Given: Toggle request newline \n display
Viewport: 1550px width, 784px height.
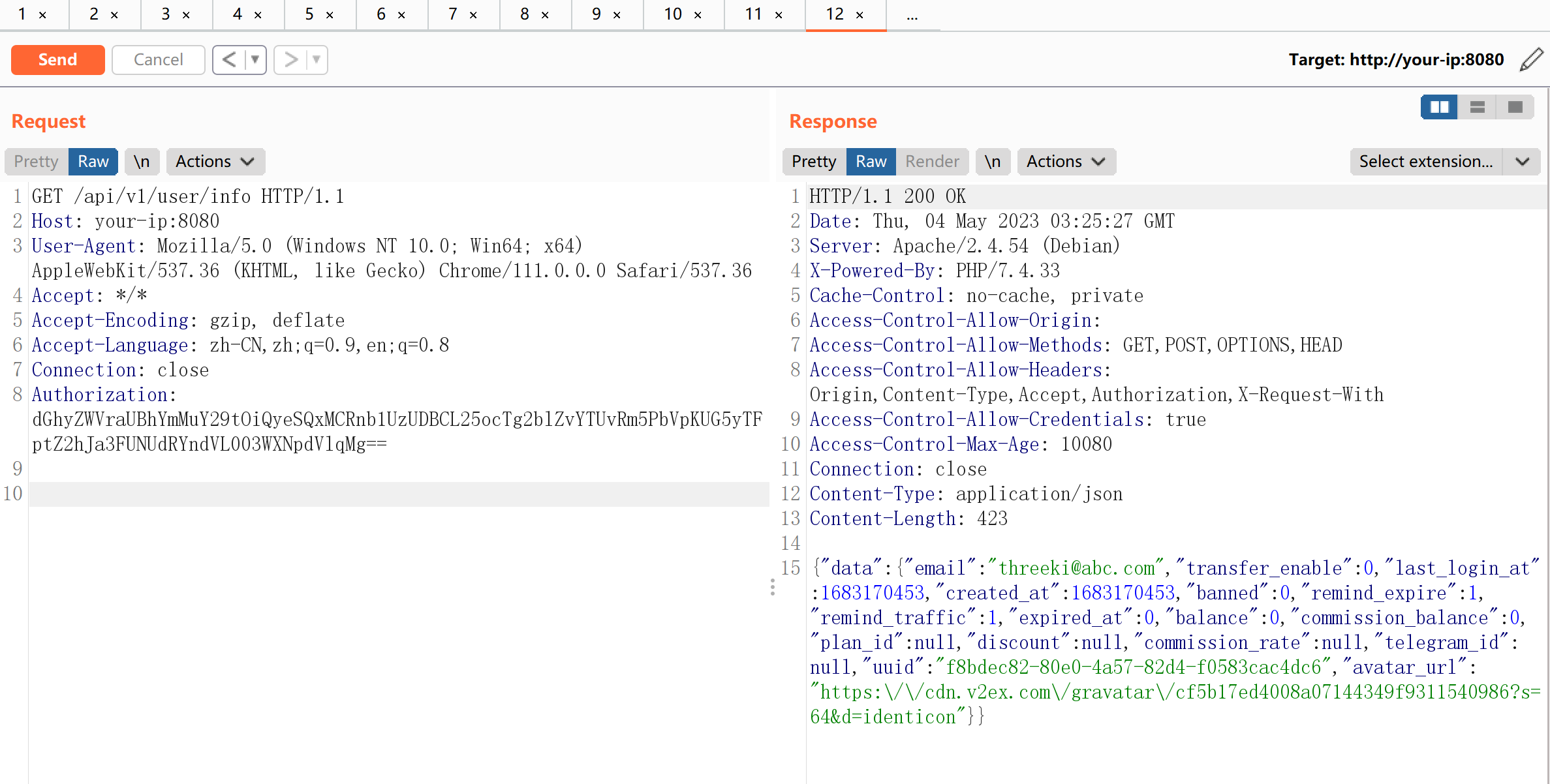Looking at the screenshot, I should click(x=142, y=162).
